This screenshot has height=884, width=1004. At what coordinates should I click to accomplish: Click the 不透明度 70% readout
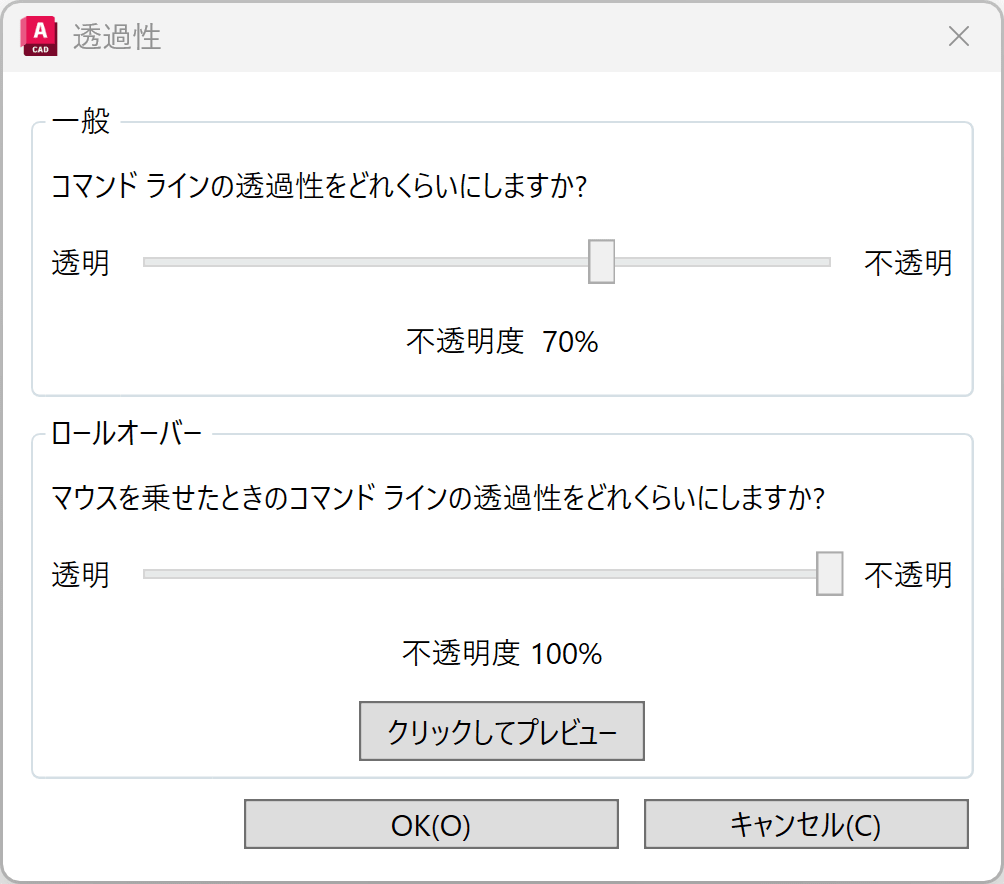[x=502, y=342]
